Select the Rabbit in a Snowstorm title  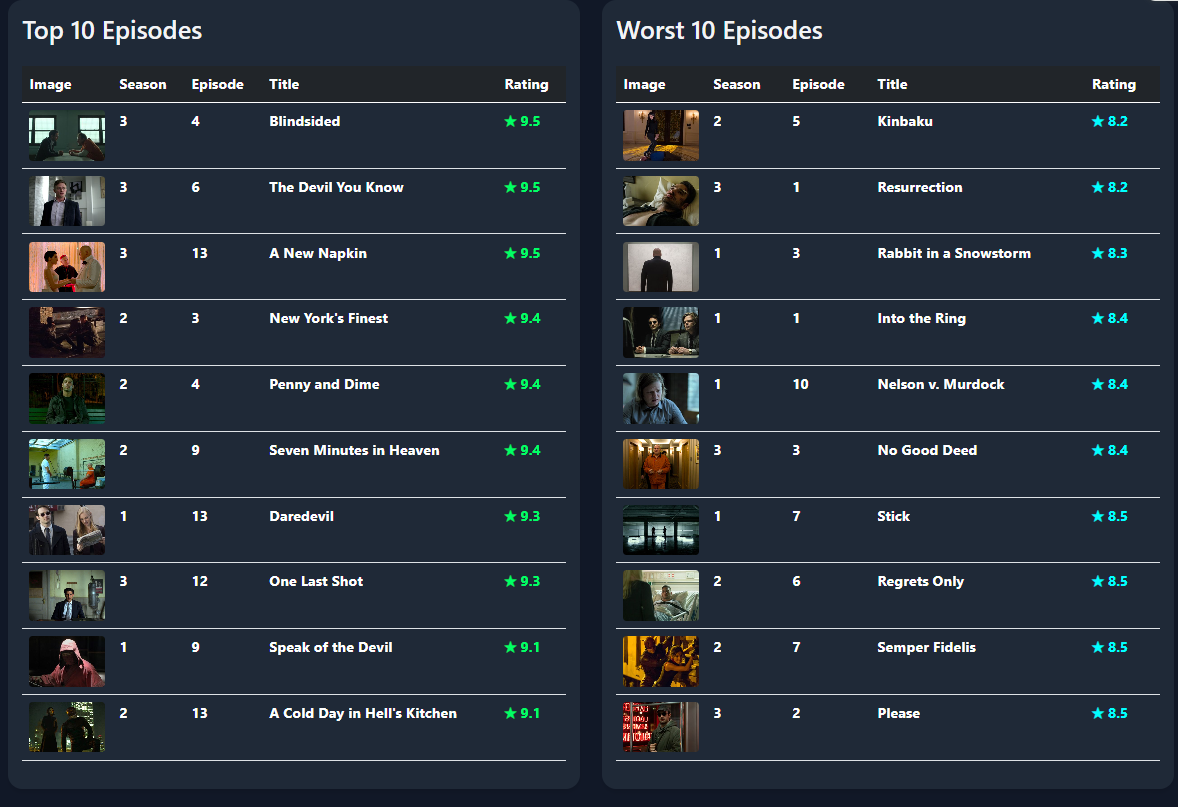point(953,254)
